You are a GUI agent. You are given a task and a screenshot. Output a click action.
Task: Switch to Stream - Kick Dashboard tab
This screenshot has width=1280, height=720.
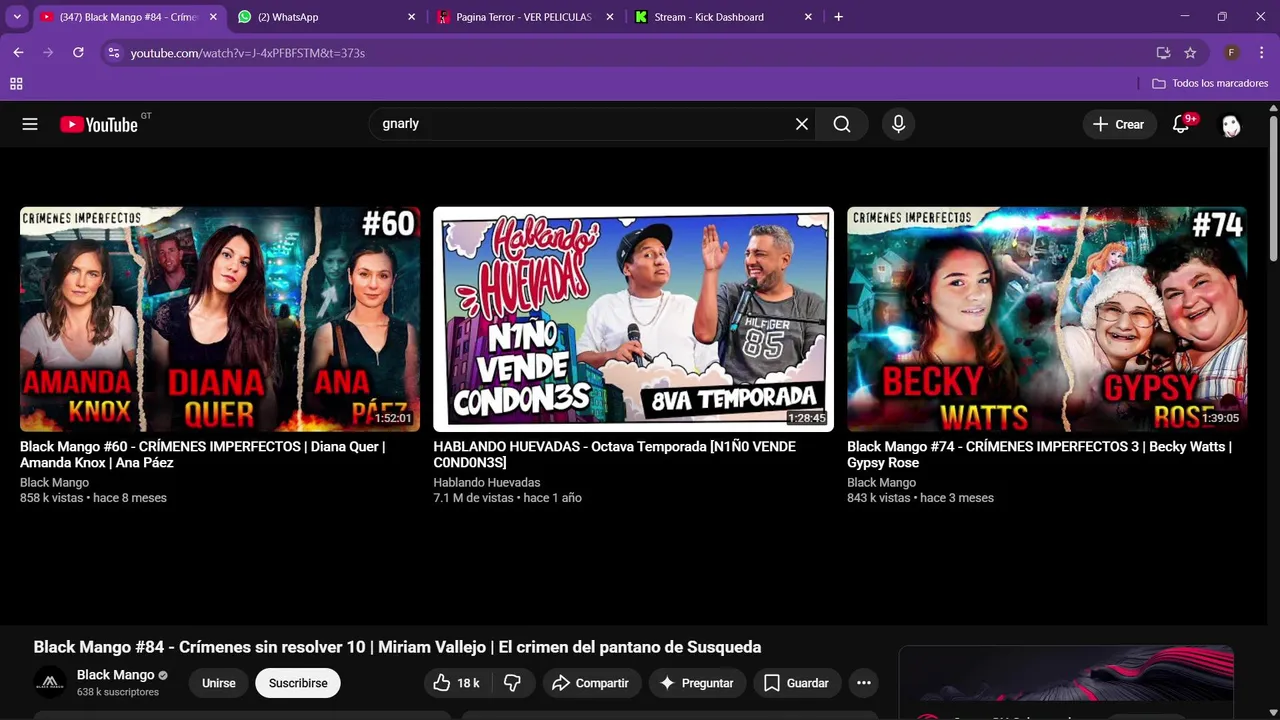[722, 17]
